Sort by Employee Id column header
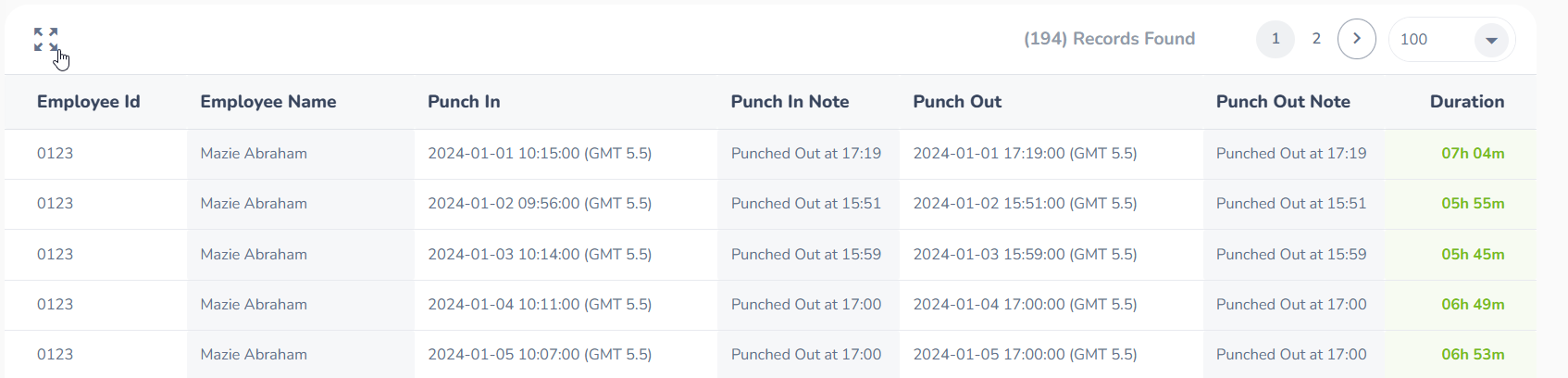Screen dimensions: 1568x378 [89, 102]
